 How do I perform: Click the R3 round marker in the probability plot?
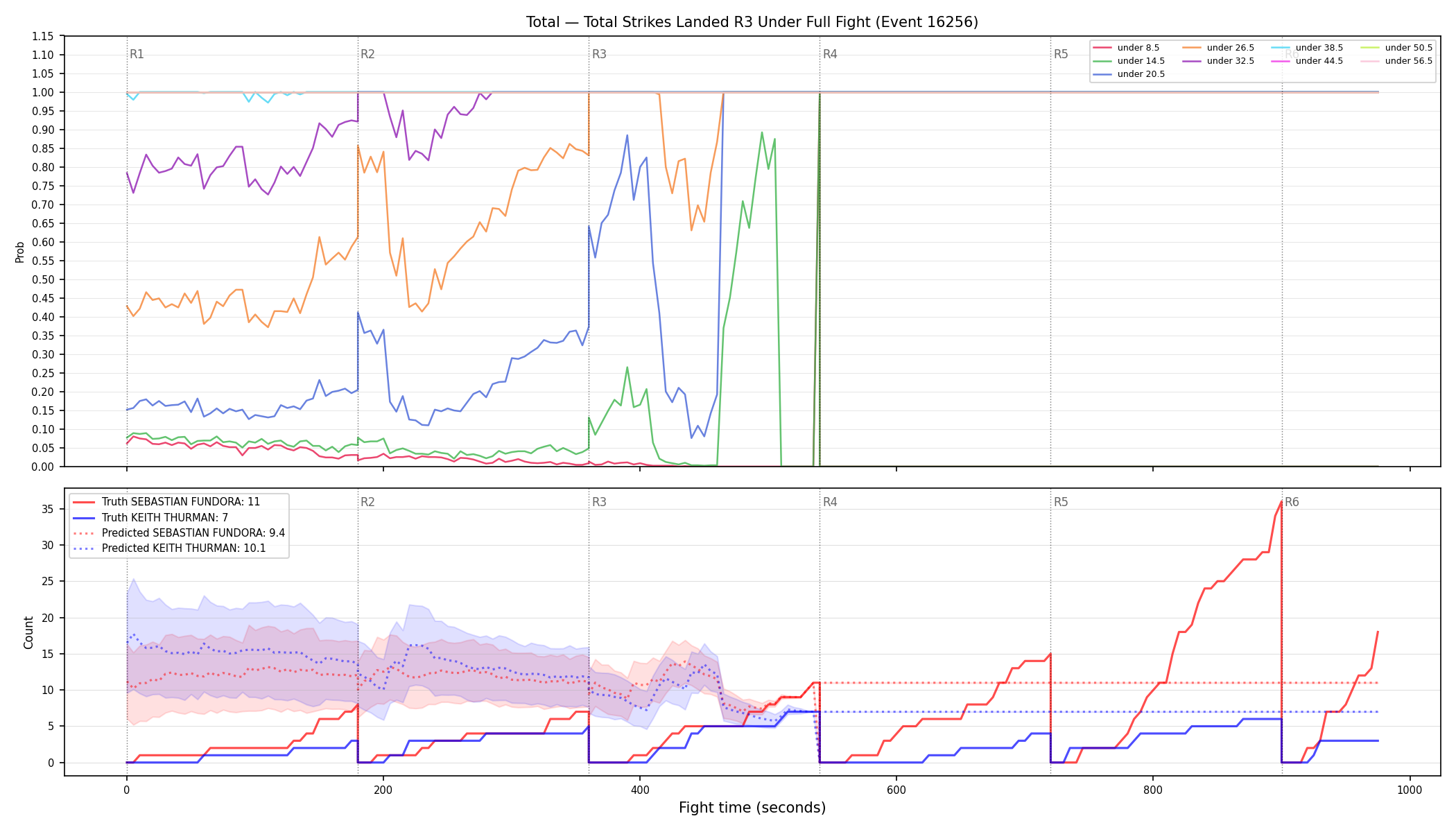click(599, 54)
